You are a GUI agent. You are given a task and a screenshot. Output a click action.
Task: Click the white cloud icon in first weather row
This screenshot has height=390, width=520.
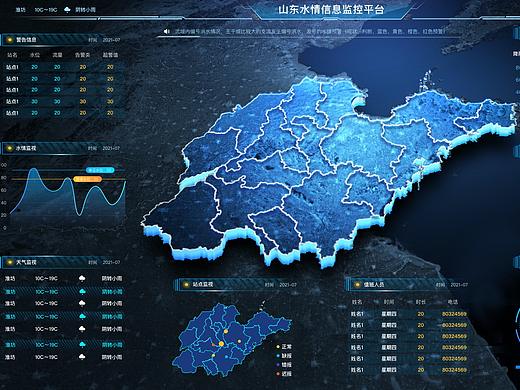82,278
